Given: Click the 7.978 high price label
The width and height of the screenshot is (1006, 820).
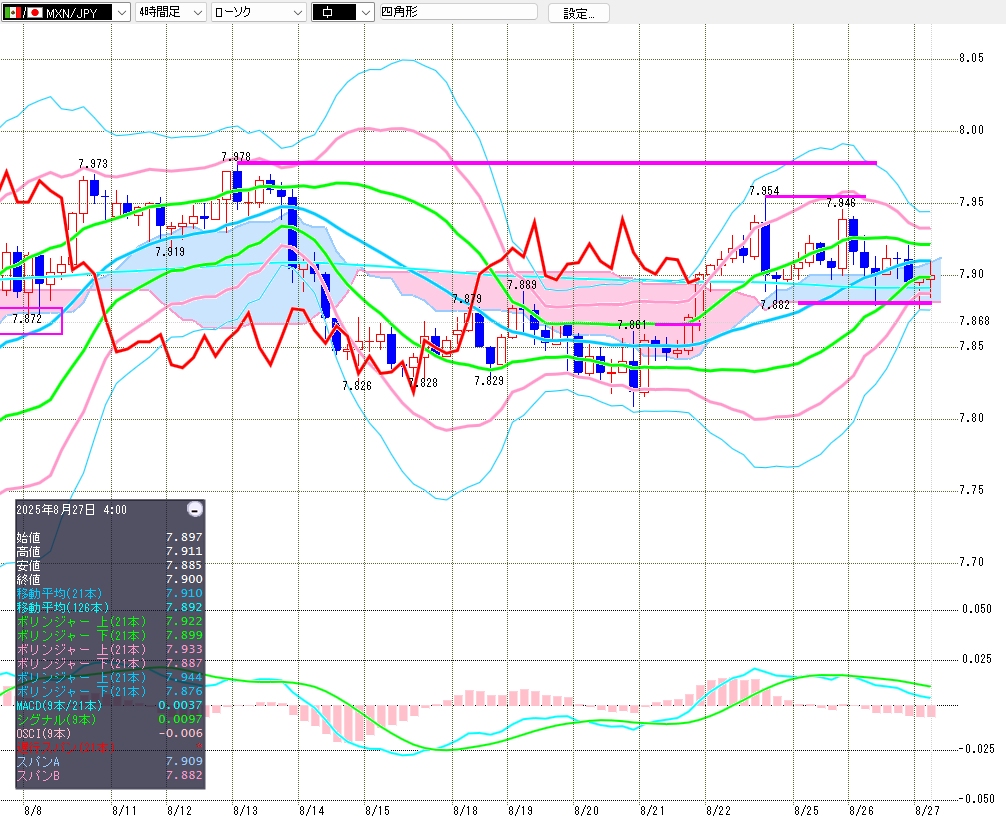Looking at the screenshot, I should coord(235,157).
